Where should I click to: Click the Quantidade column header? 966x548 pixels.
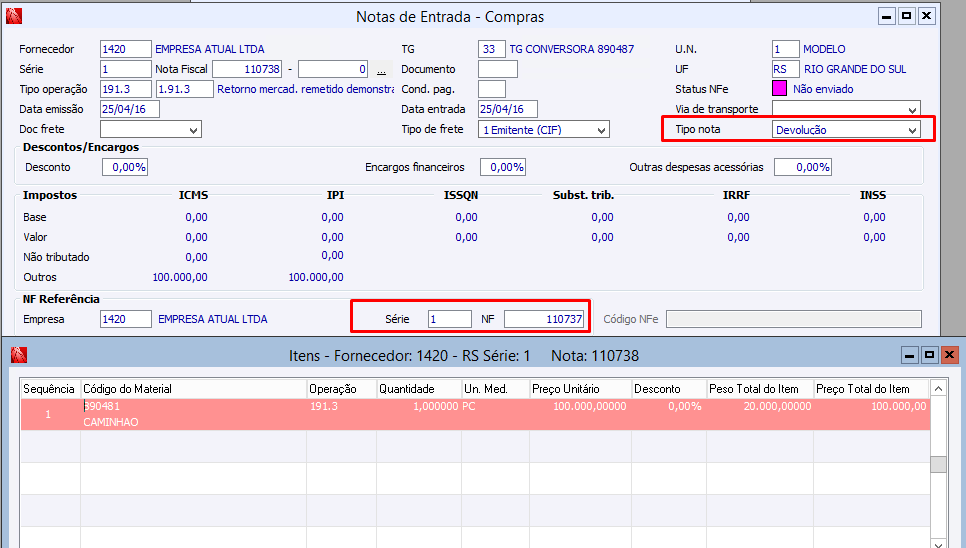tap(419, 389)
